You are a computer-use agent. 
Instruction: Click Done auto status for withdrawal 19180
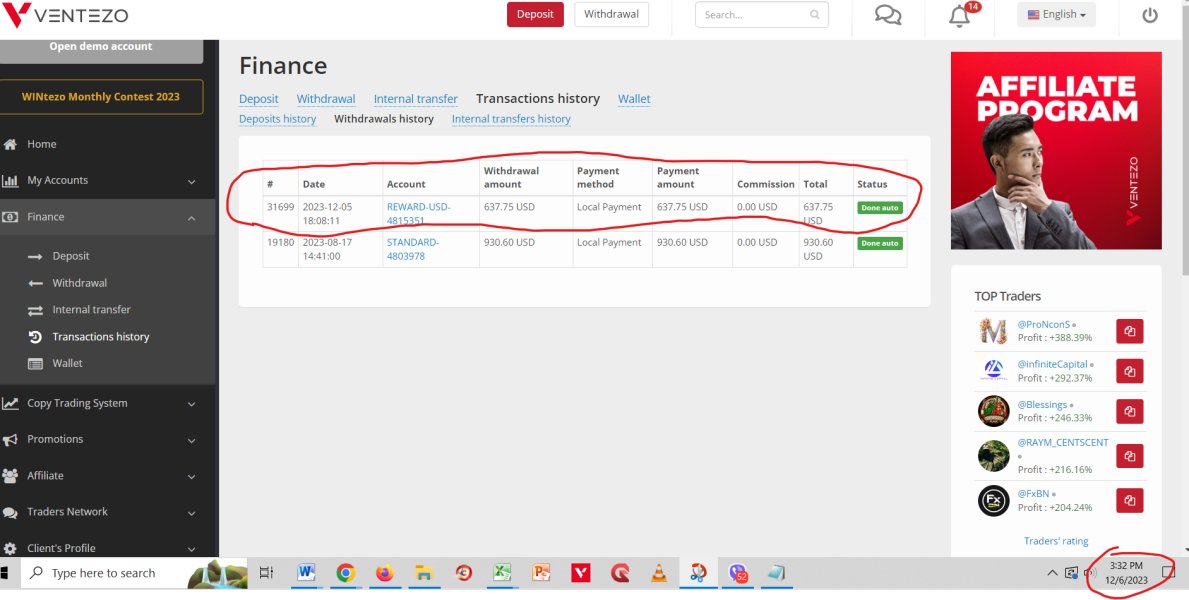click(880, 243)
